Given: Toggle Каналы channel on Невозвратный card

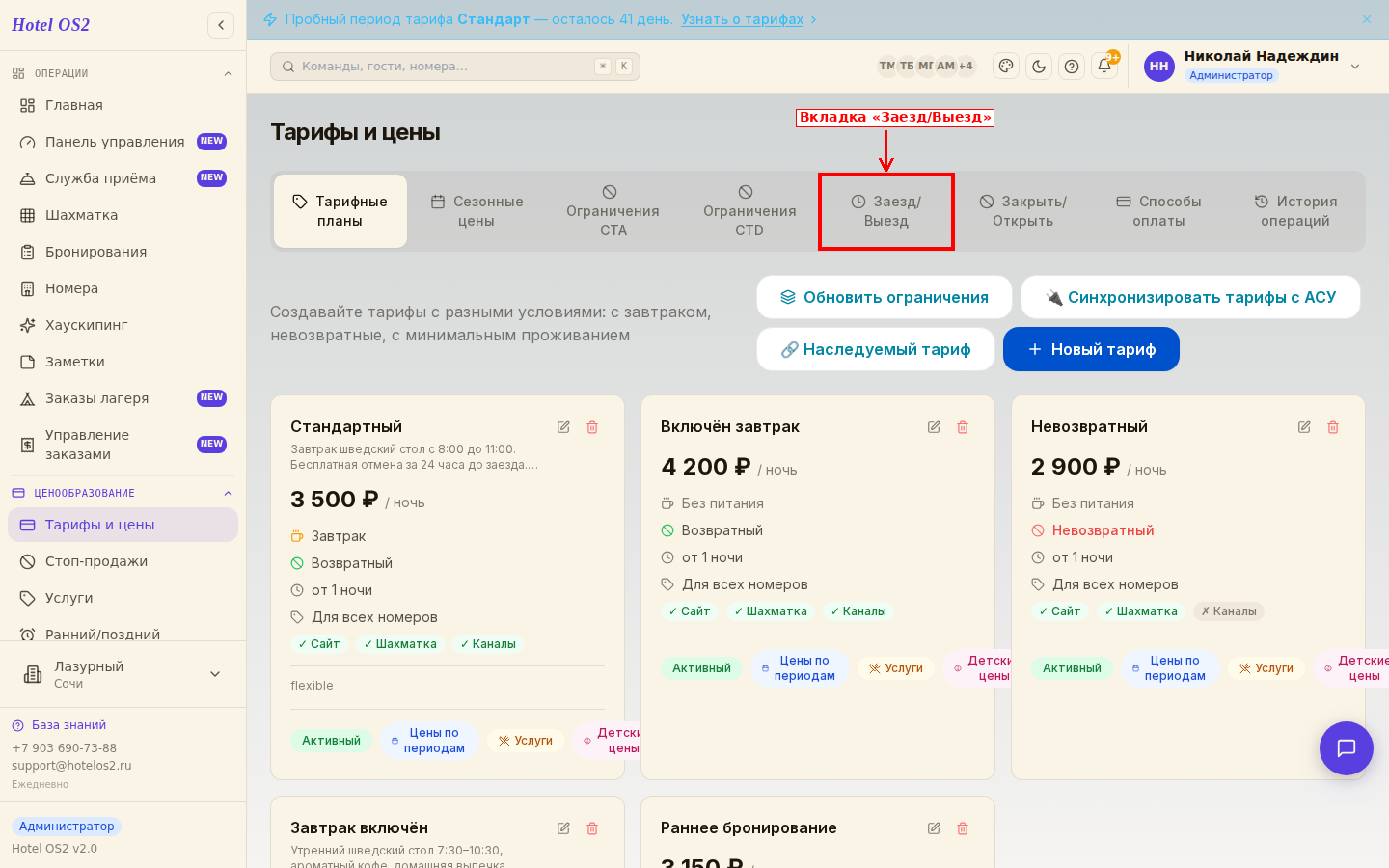Looking at the screenshot, I should click(1229, 611).
